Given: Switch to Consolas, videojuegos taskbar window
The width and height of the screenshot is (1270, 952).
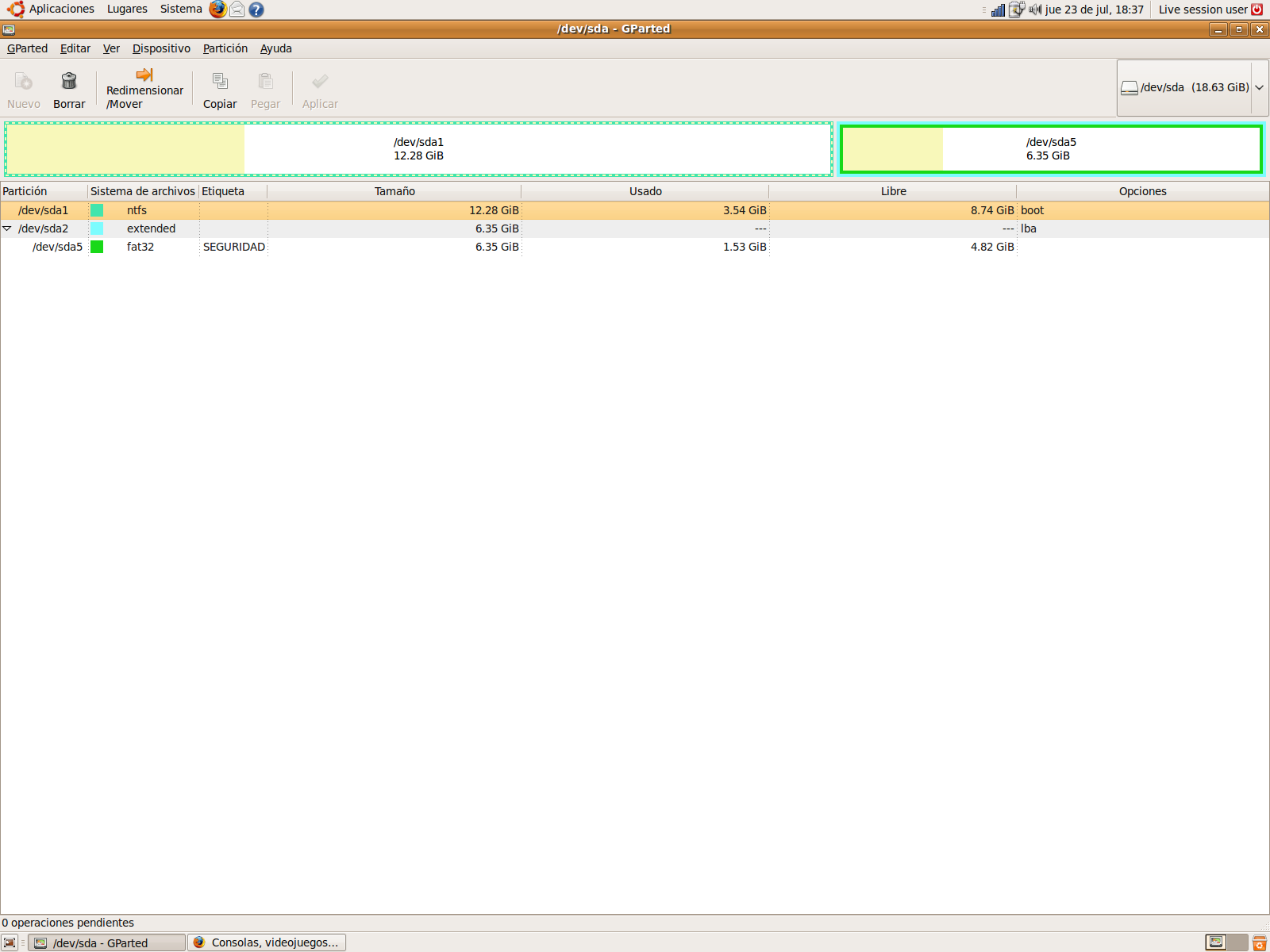Looking at the screenshot, I should click(267, 942).
